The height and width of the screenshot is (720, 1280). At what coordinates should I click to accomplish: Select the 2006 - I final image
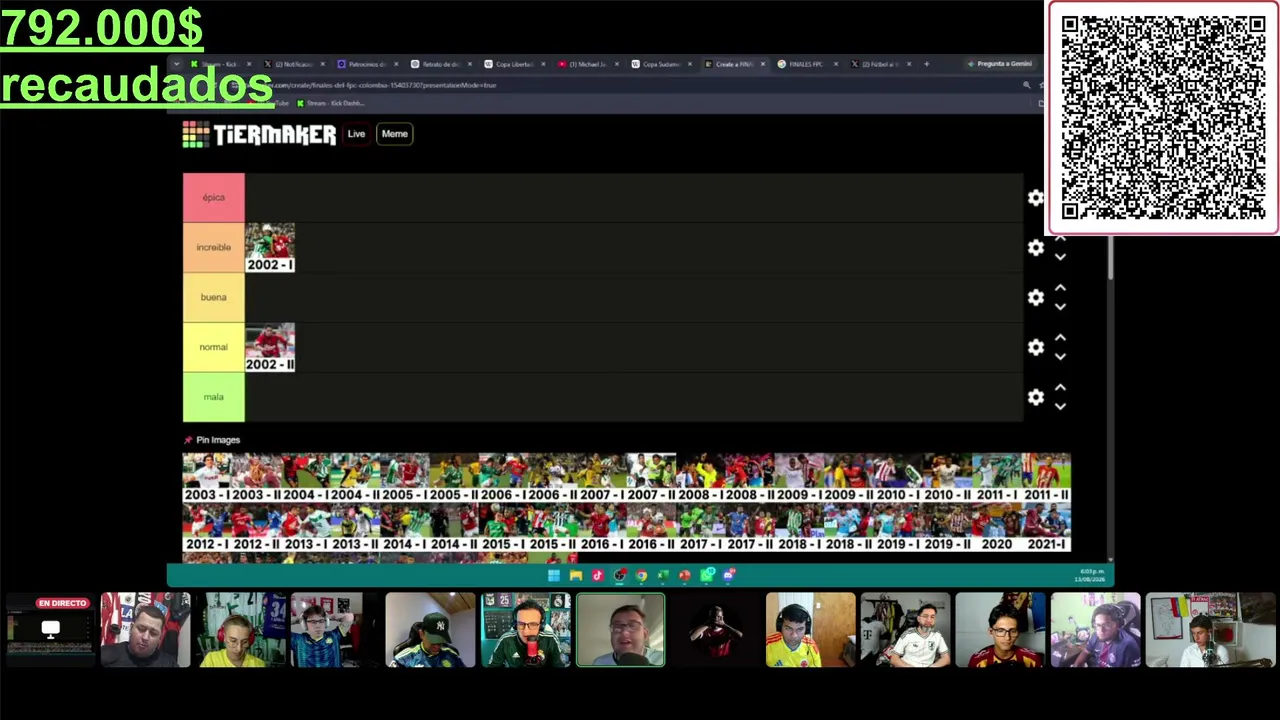pos(503,478)
